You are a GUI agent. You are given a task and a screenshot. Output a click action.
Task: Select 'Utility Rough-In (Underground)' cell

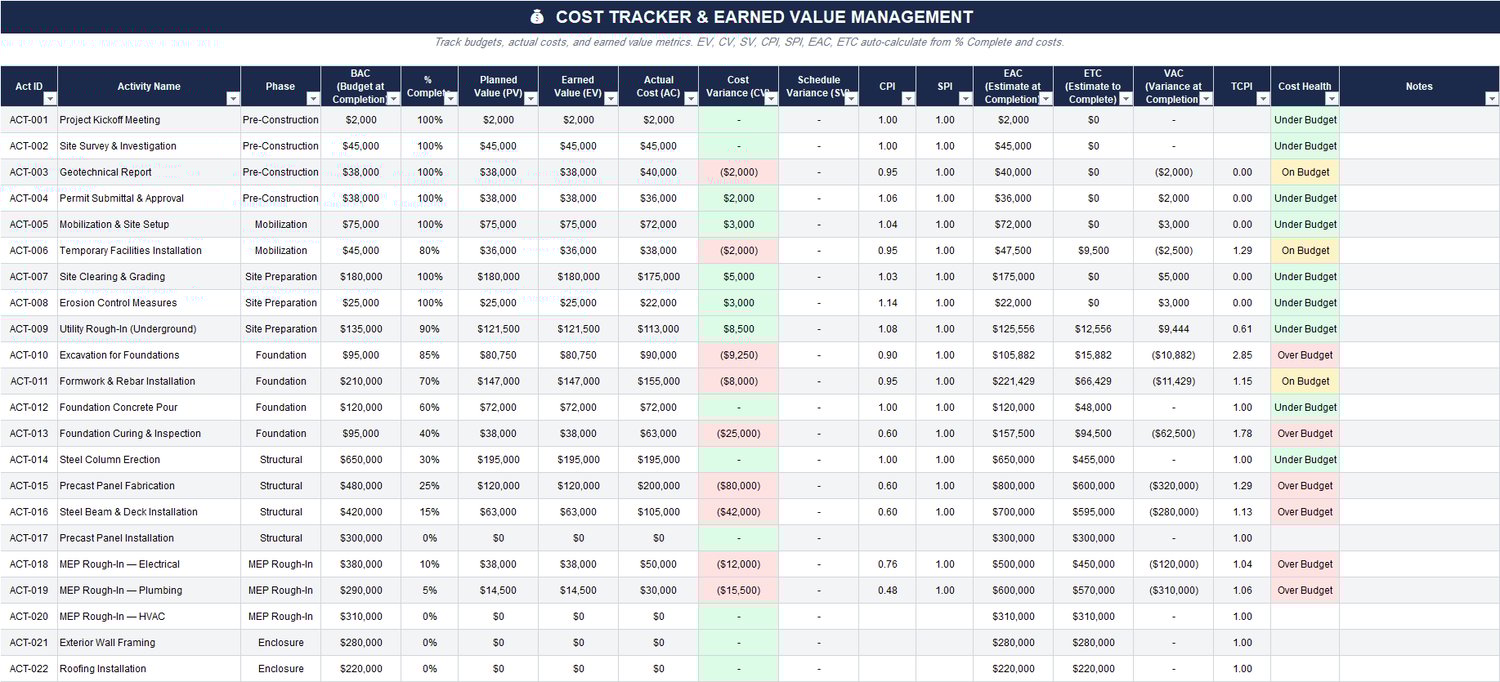(x=149, y=329)
